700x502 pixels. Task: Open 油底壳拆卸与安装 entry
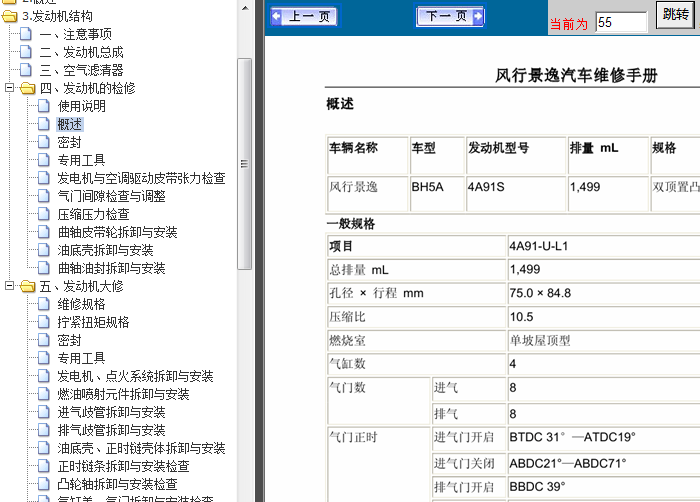[105, 250]
